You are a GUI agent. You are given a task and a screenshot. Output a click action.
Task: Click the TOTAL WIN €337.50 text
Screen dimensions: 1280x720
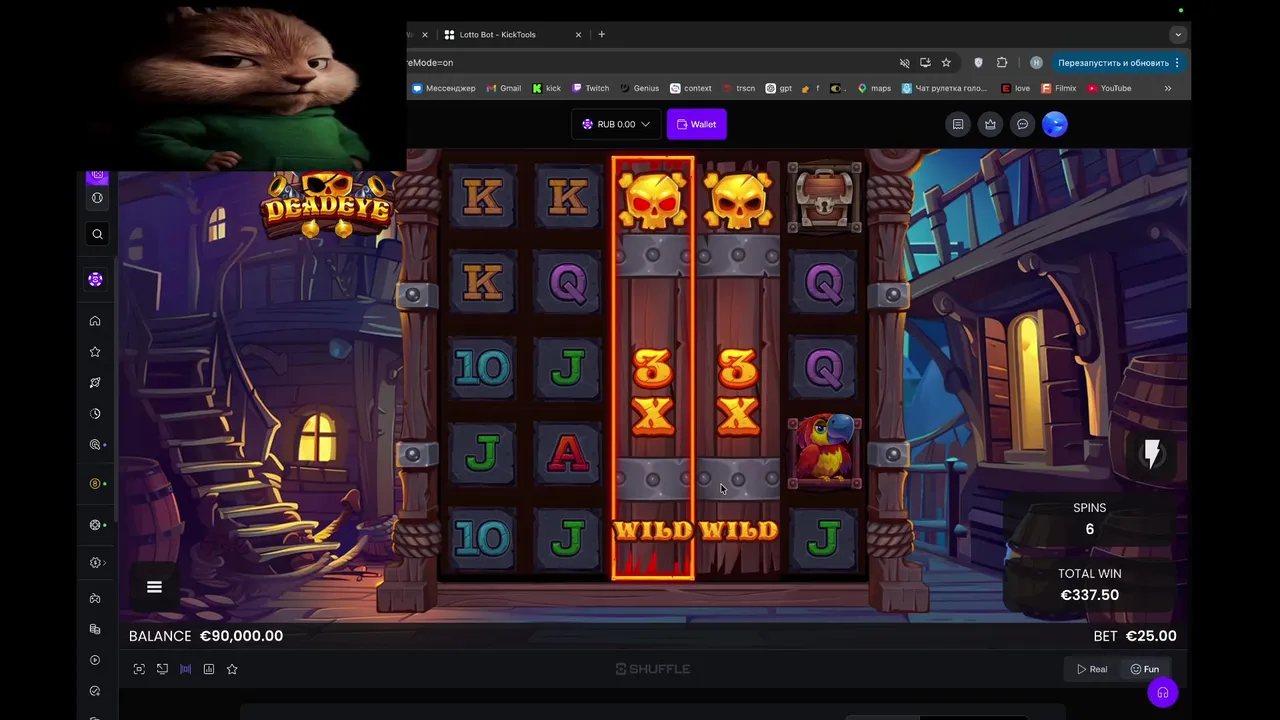[1090, 584]
